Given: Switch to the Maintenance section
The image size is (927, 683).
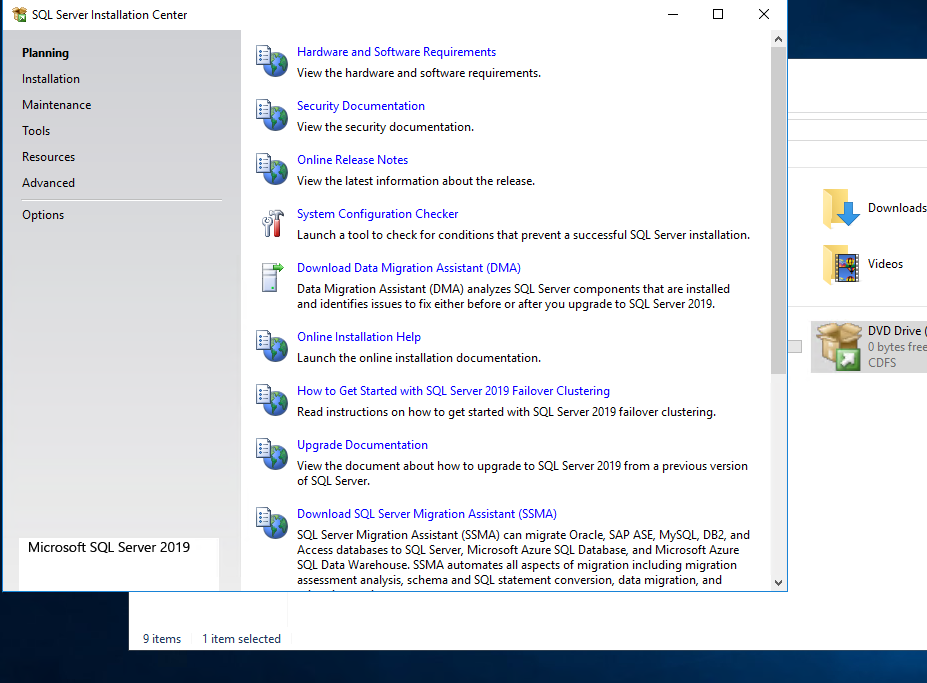Looking at the screenshot, I should point(57,105).
